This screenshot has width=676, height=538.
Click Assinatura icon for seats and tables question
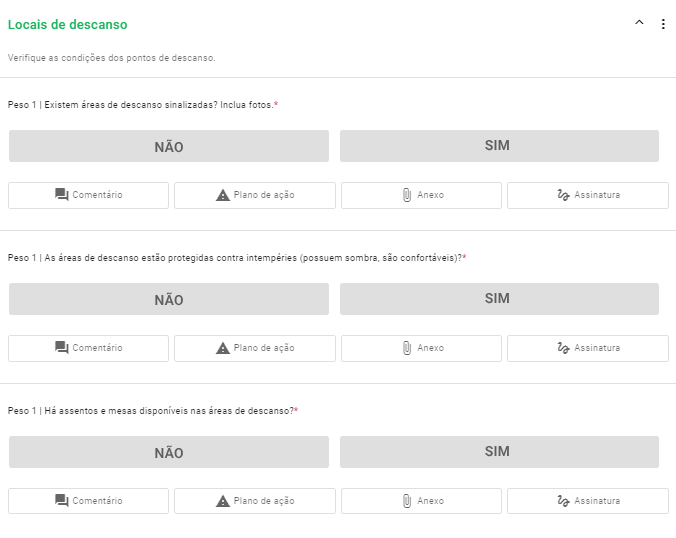coord(563,501)
